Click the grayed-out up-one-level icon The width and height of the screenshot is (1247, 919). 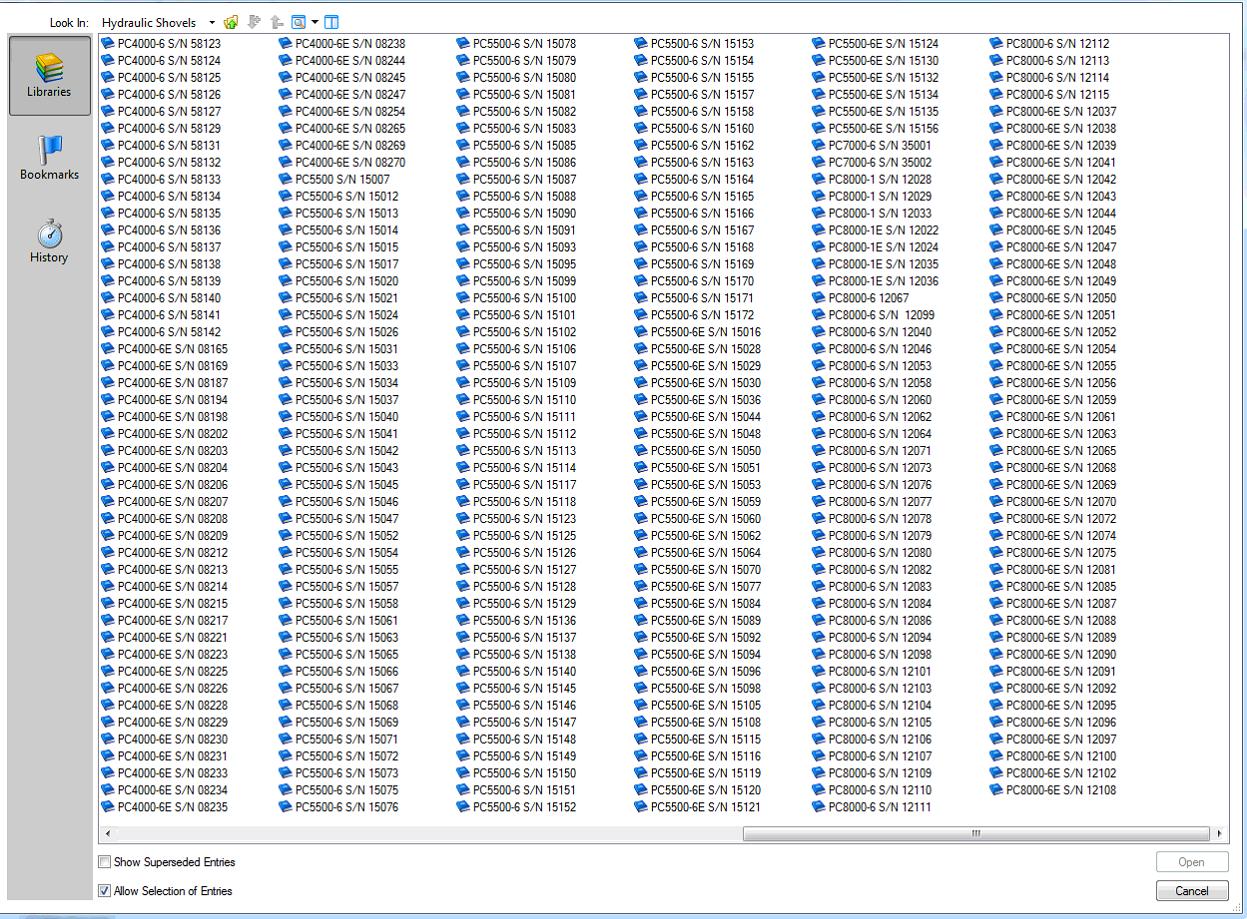pos(276,22)
